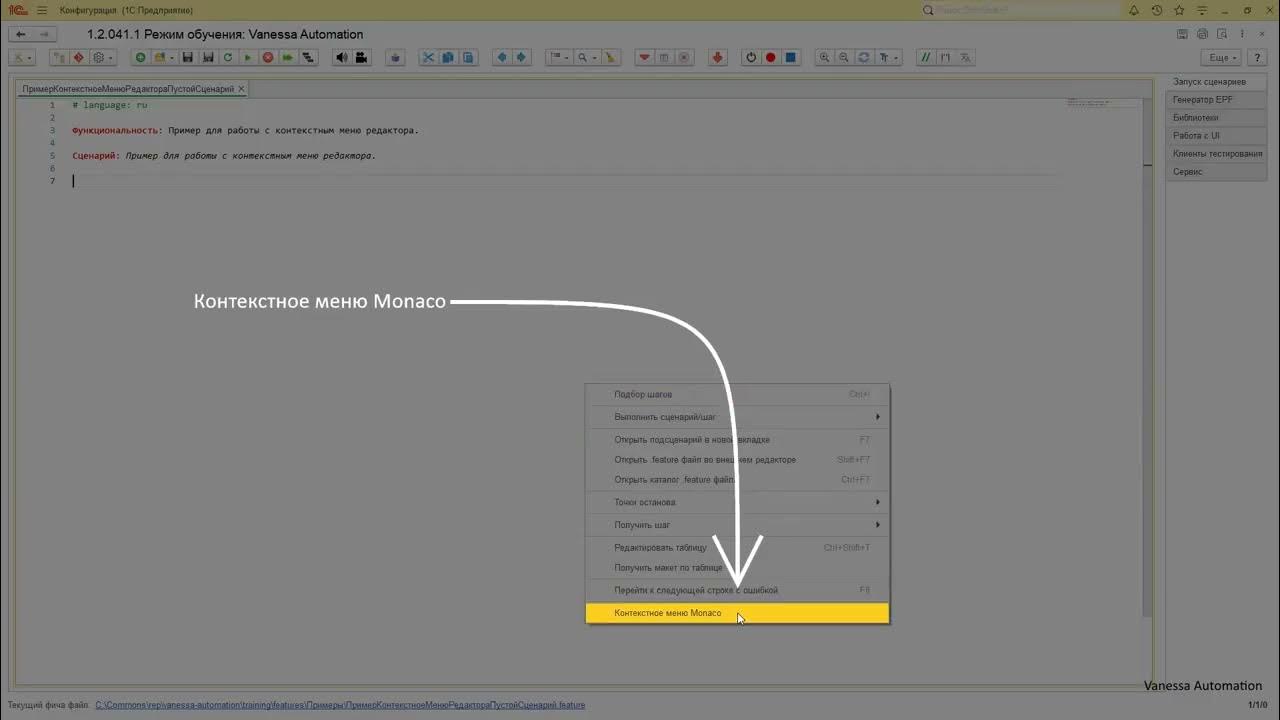Expand Выполнить сценарий/шаг submenu
1280x720 pixels.
tap(737, 417)
